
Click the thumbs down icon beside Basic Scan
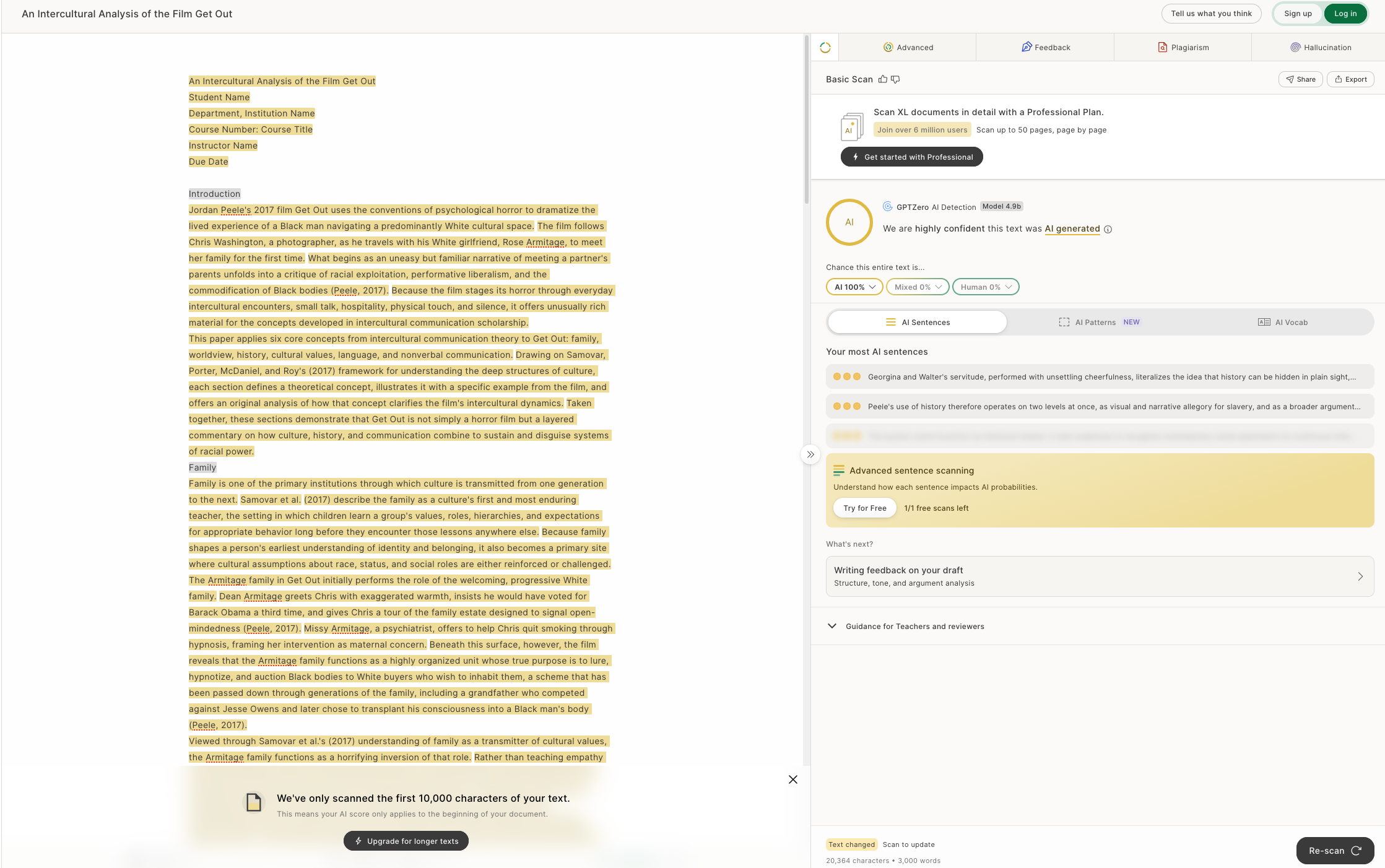895,79
